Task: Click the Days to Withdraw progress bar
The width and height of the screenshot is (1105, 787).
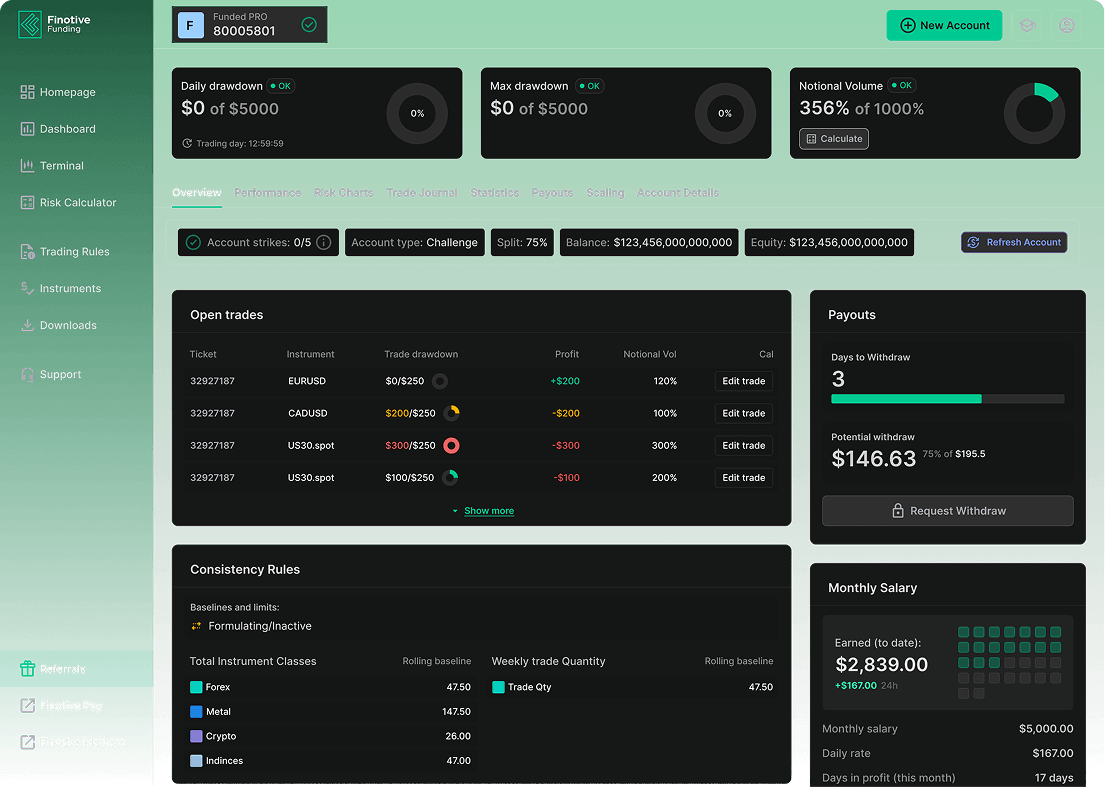Action: pyautogui.click(x=947, y=398)
